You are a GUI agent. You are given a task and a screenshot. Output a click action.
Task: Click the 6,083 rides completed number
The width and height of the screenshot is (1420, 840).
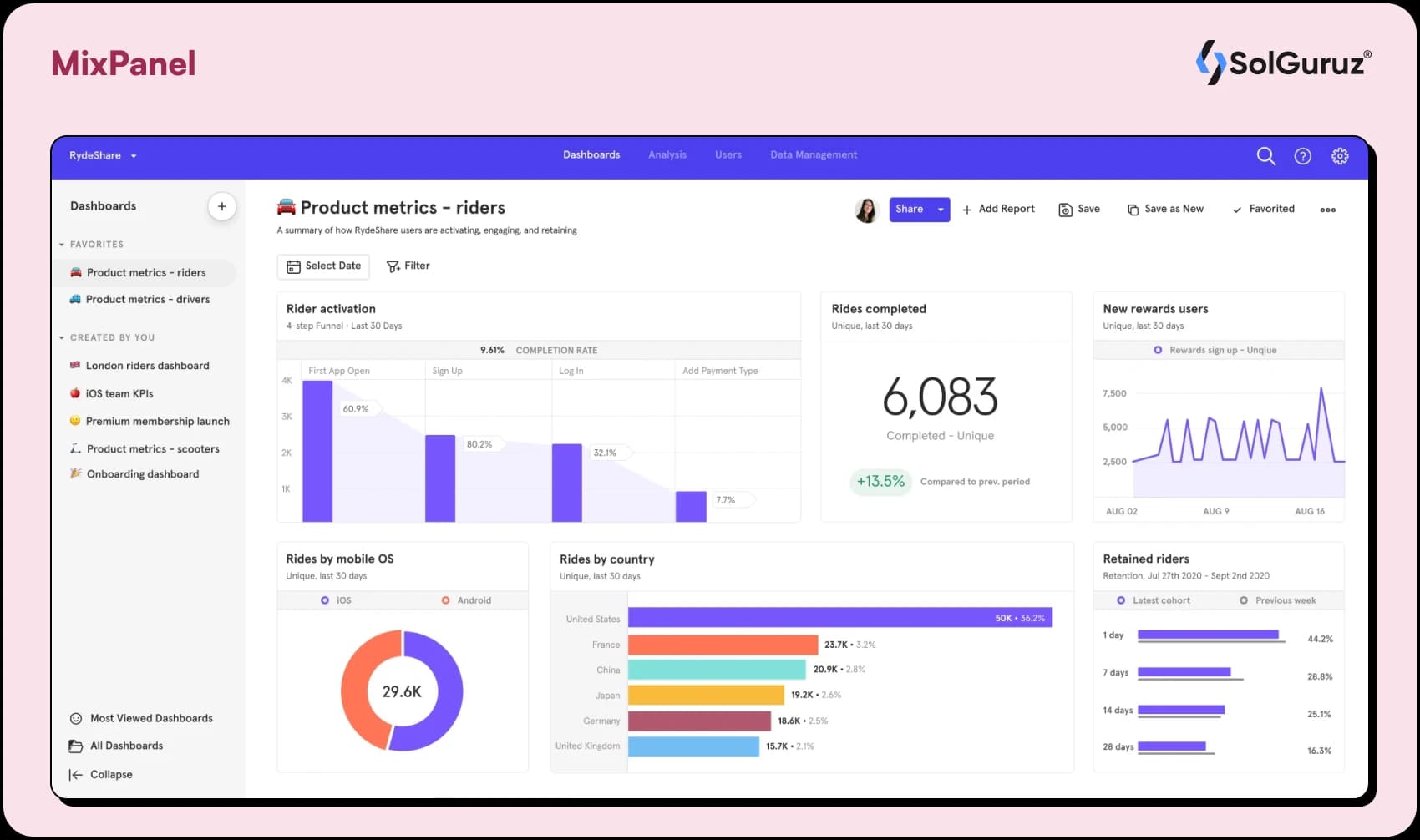[x=940, y=397]
